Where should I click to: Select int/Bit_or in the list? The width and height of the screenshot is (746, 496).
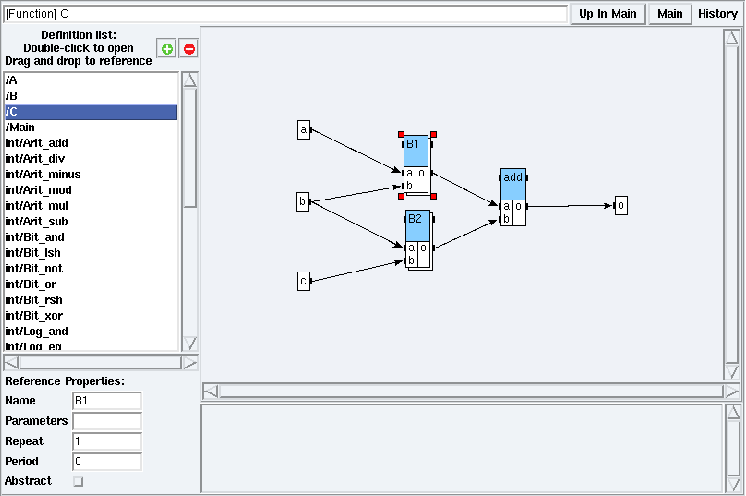tap(91, 284)
